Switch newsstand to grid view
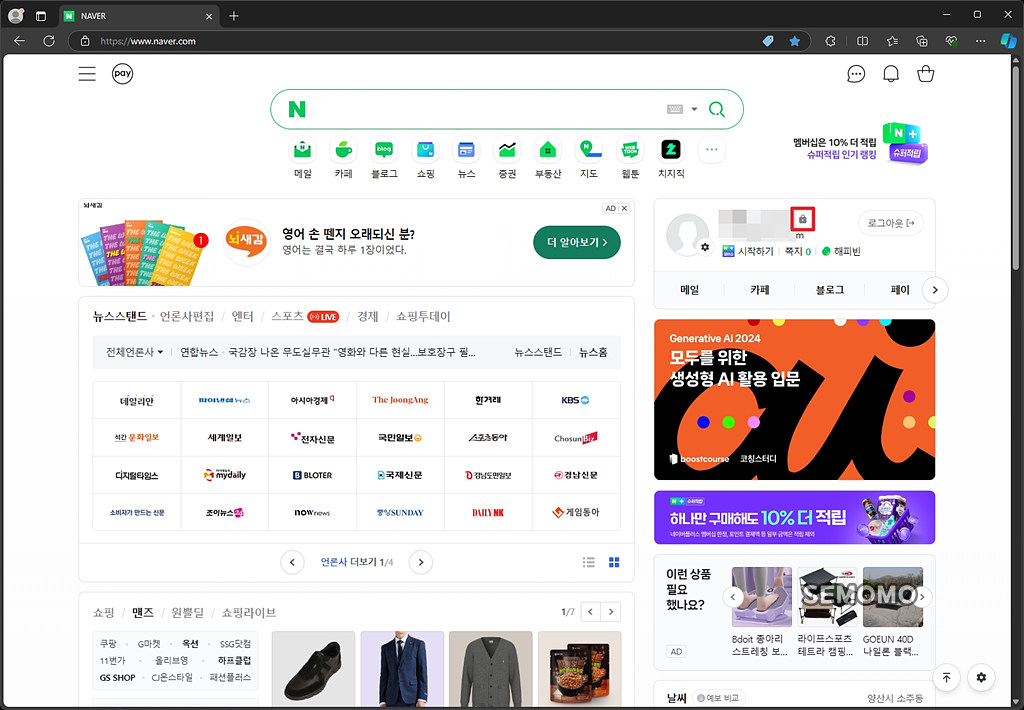 click(614, 562)
